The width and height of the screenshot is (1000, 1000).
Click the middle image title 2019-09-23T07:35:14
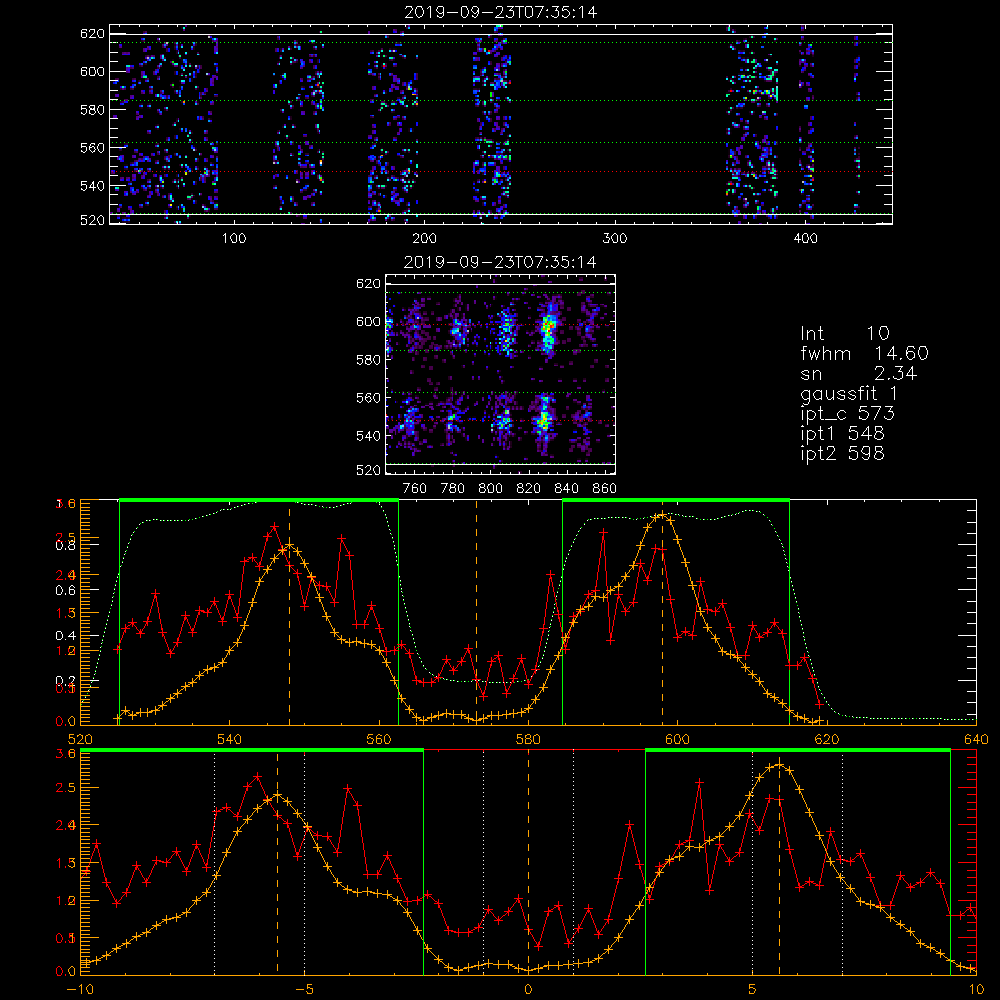(500, 262)
